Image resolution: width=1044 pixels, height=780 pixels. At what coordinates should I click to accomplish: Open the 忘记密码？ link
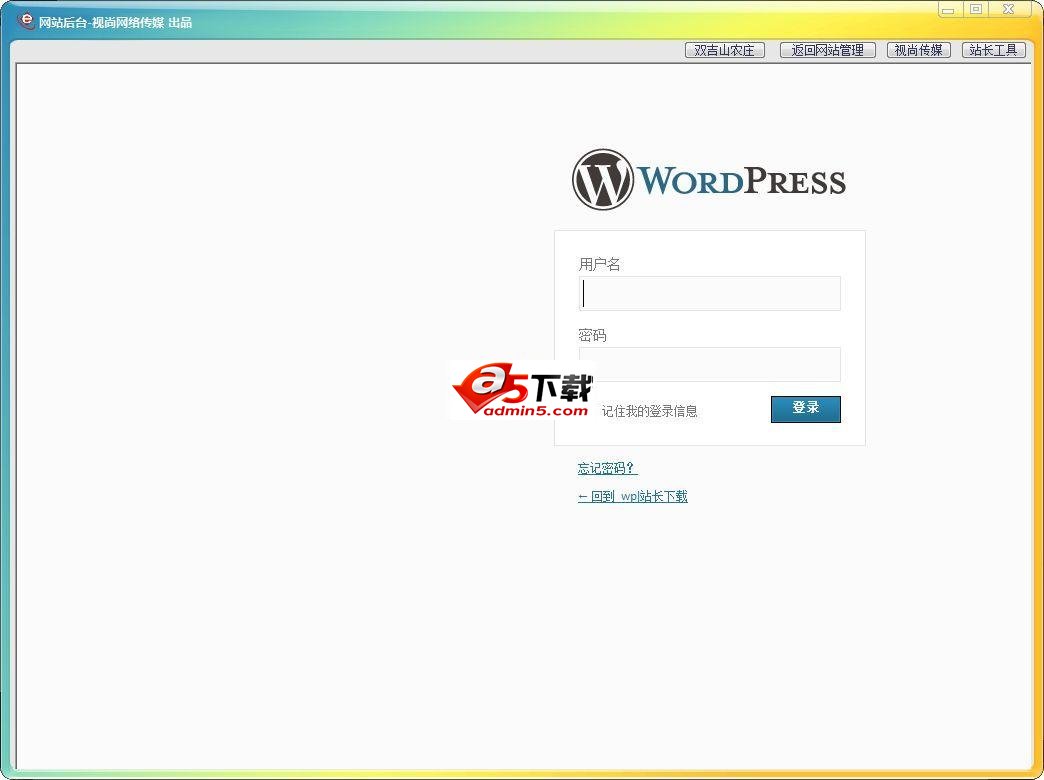pyautogui.click(x=607, y=468)
